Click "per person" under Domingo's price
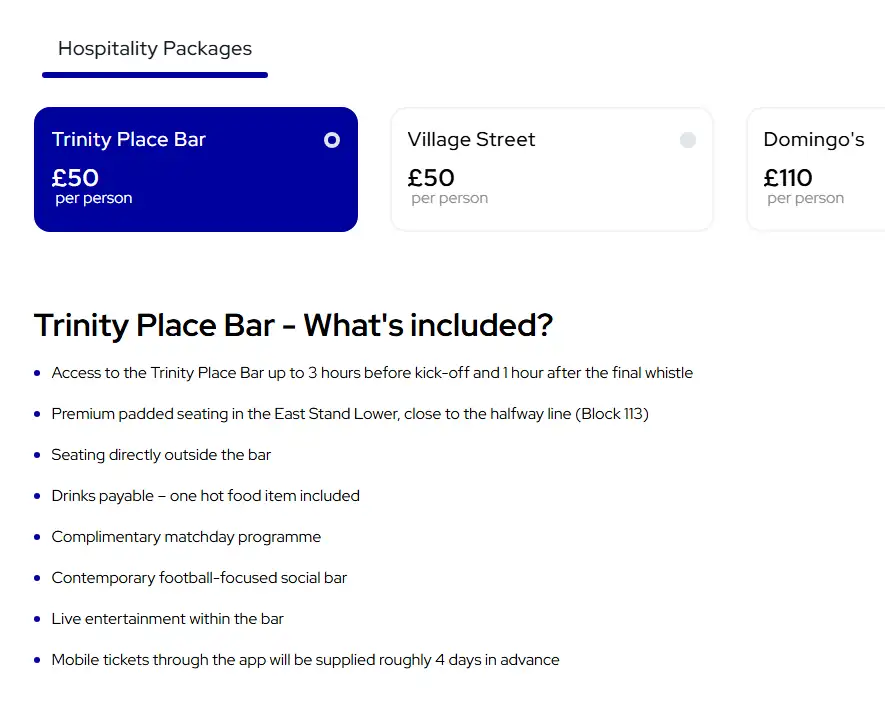This screenshot has height=709, width=885. [x=806, y=199]
